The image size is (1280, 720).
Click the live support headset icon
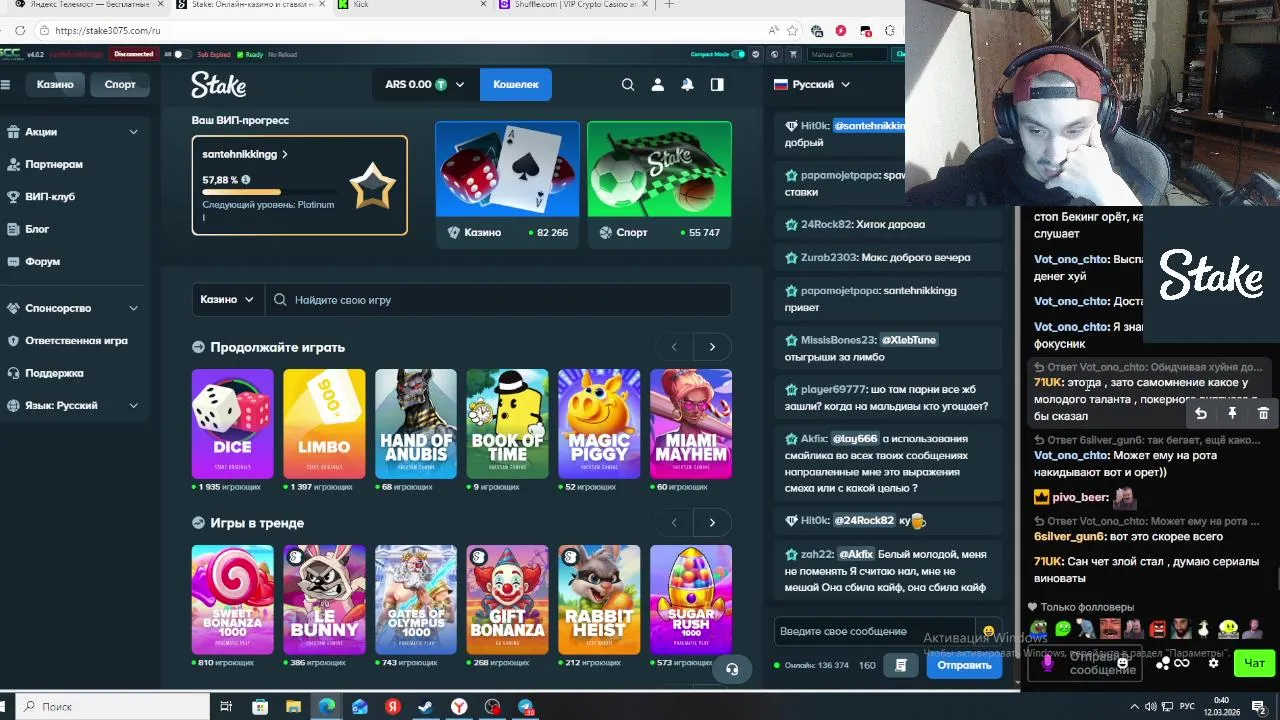pos(732,669)
